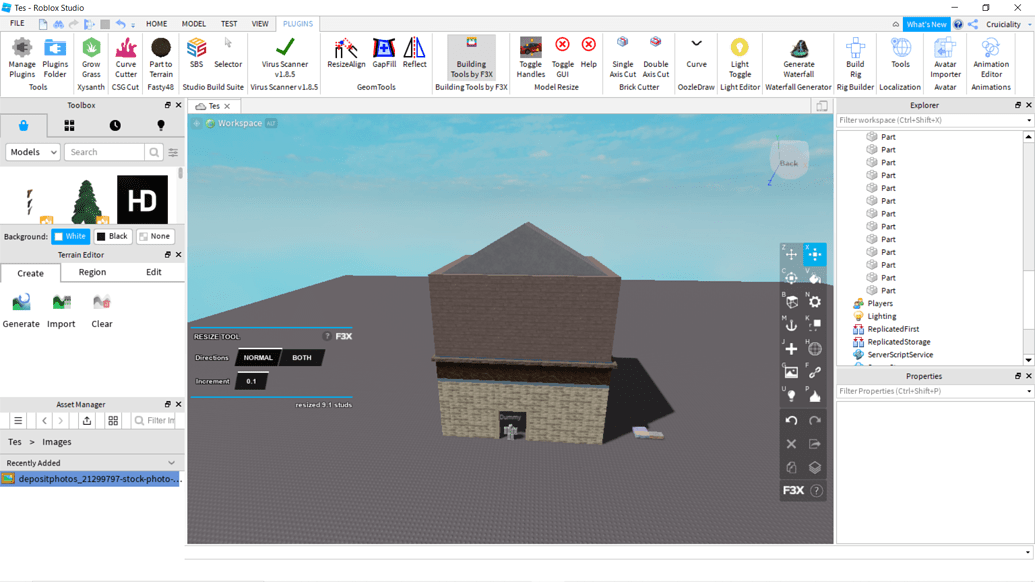Switch to the MODEL ribbon tab
This screenshot has width=1035, height=582.
pyautogui.click(x=194, y=24)
